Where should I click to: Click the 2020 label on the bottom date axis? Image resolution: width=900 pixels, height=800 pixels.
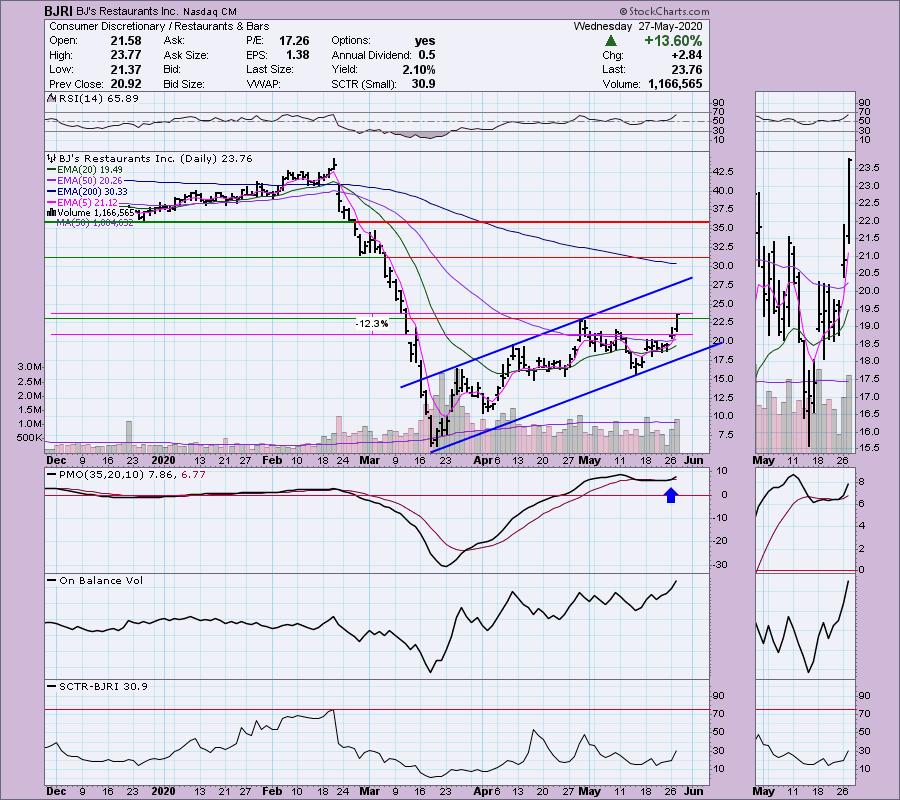163,791
